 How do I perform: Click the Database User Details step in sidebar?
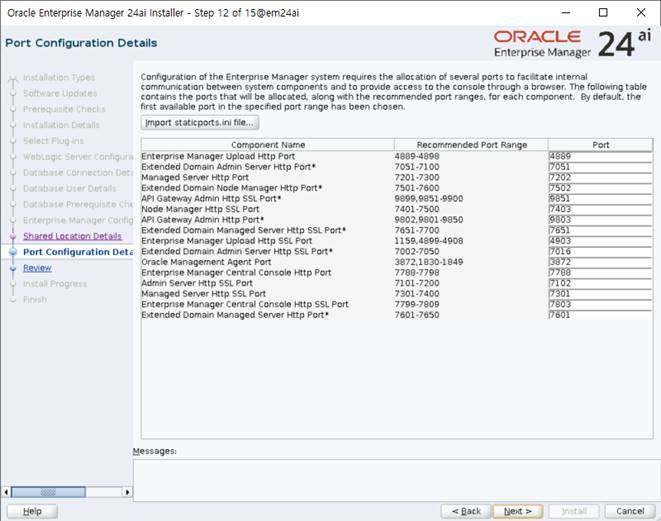(x=70, y=188)
